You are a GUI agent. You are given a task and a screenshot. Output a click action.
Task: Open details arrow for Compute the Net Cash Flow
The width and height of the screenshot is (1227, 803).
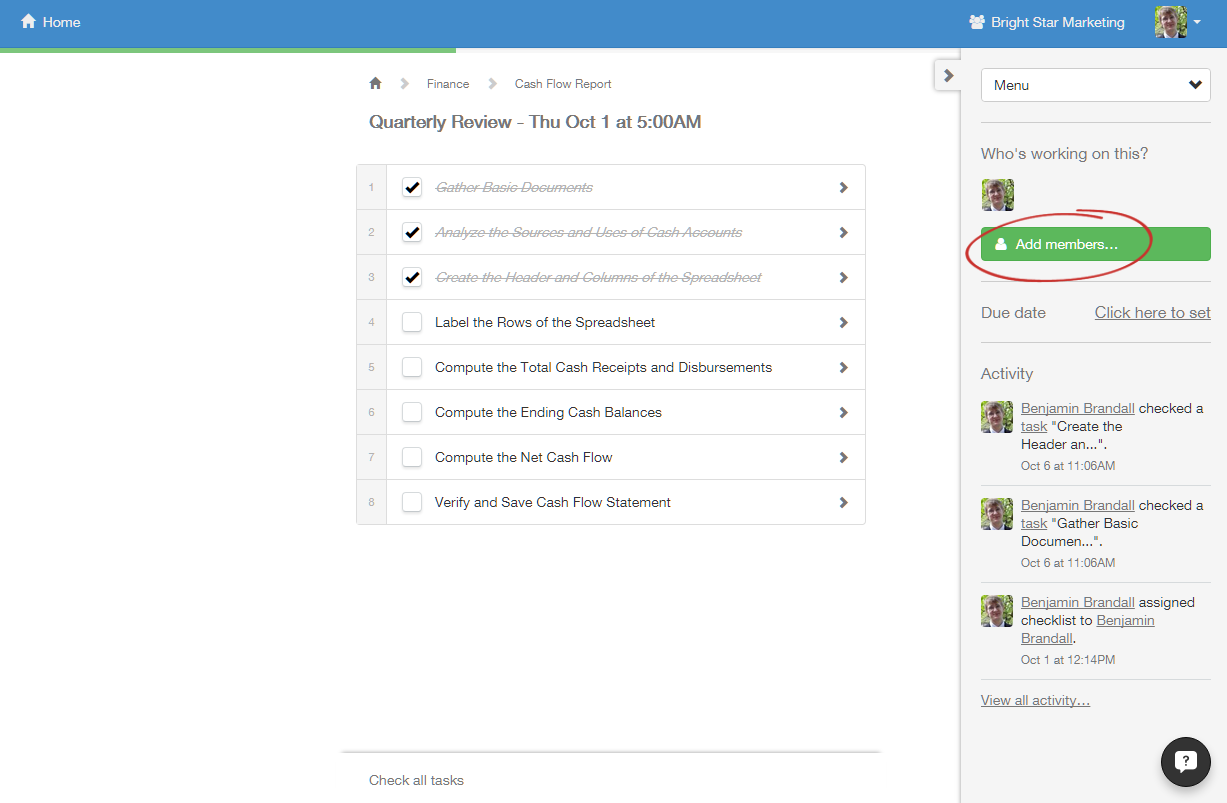843,458
